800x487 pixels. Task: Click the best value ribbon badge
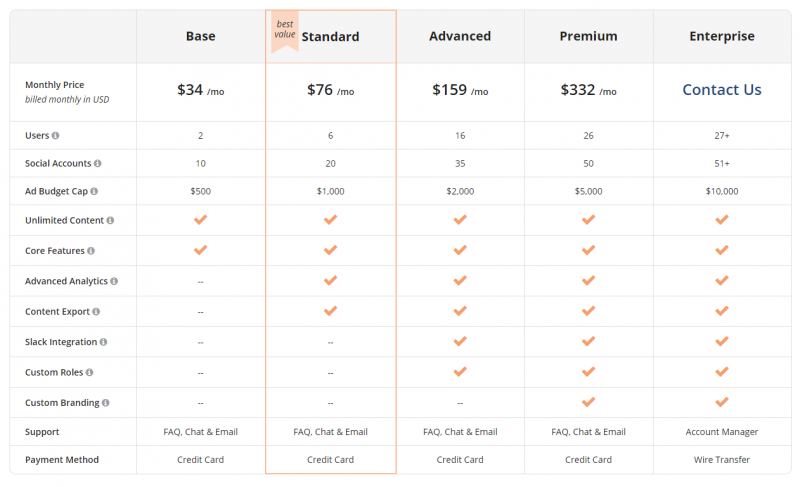[x=285, y=32]
